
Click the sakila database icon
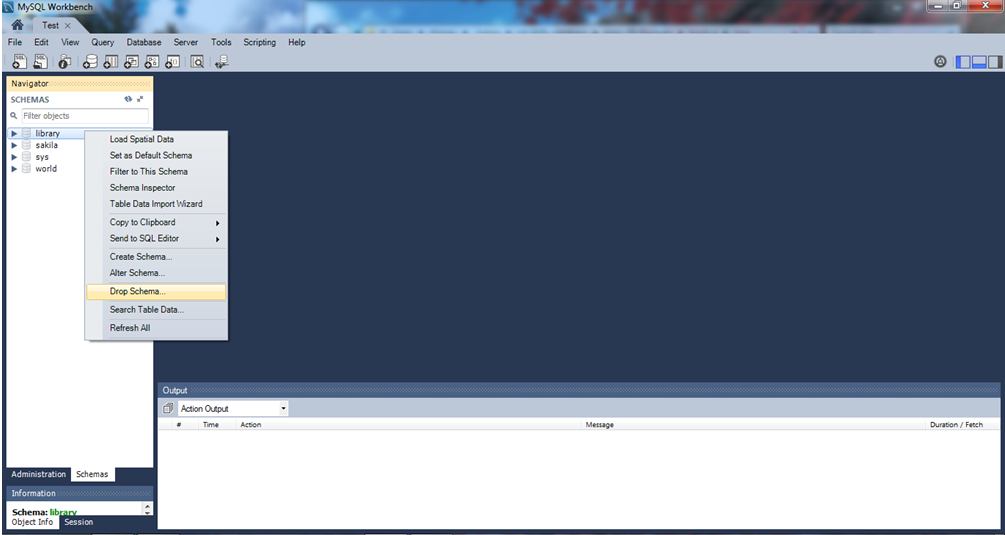point(26,145)
